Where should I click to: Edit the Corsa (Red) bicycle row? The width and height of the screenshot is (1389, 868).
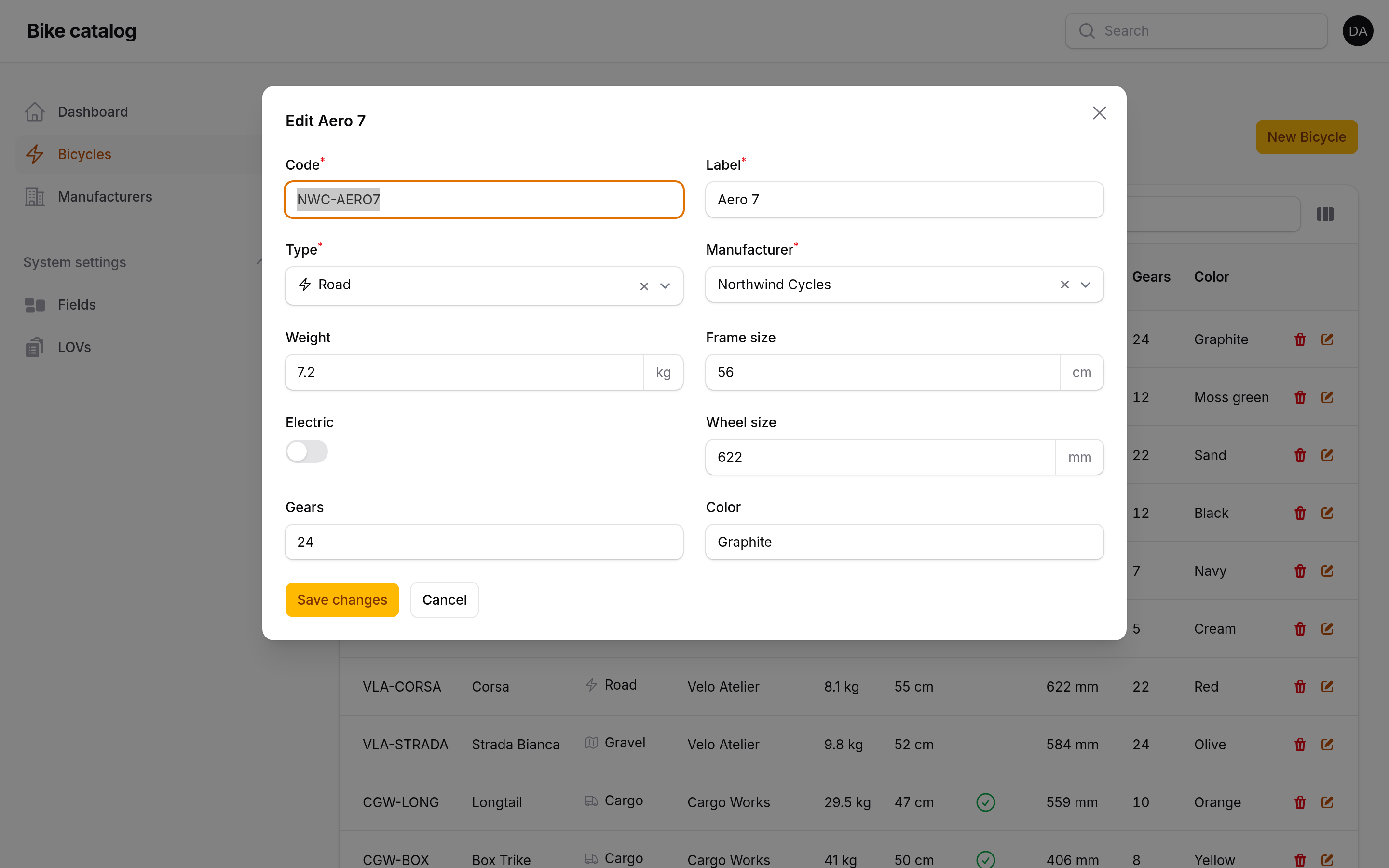1327,687
